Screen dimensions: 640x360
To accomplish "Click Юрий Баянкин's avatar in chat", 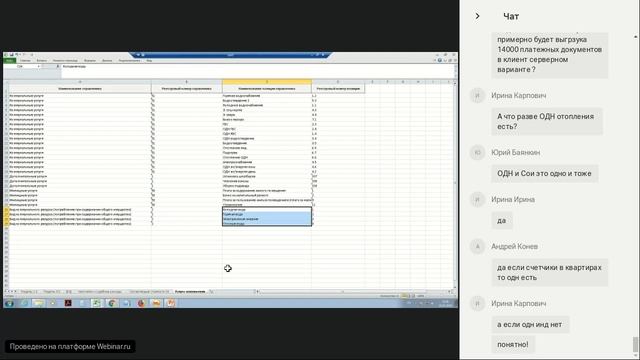I will coord(478,152).
